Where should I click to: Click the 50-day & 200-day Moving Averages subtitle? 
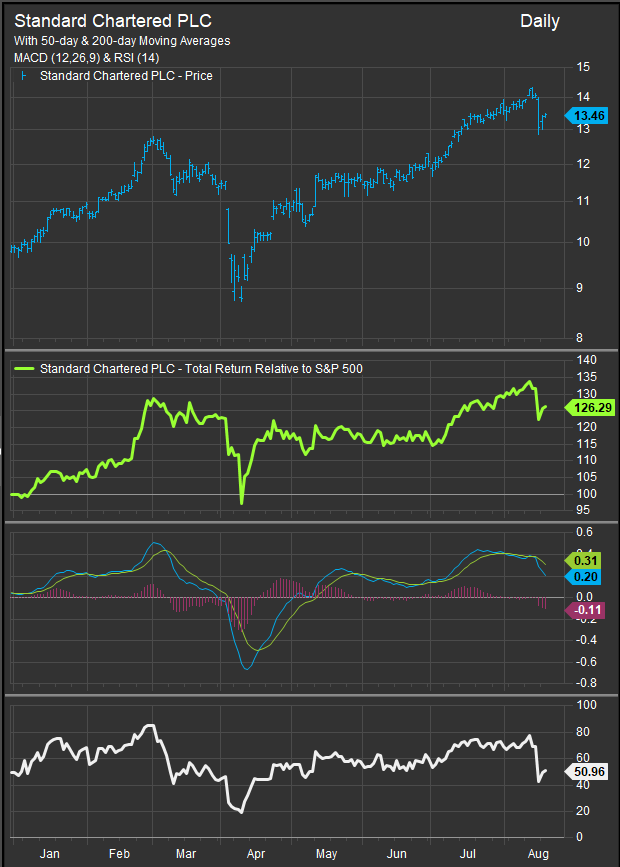(x=122, y=41)
